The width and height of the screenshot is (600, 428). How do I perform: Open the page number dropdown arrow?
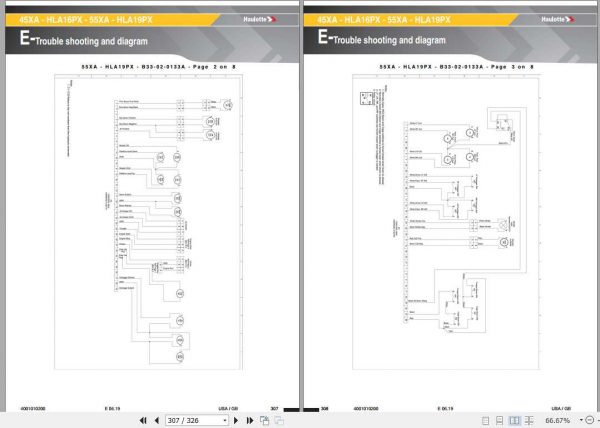coord(225,420)
